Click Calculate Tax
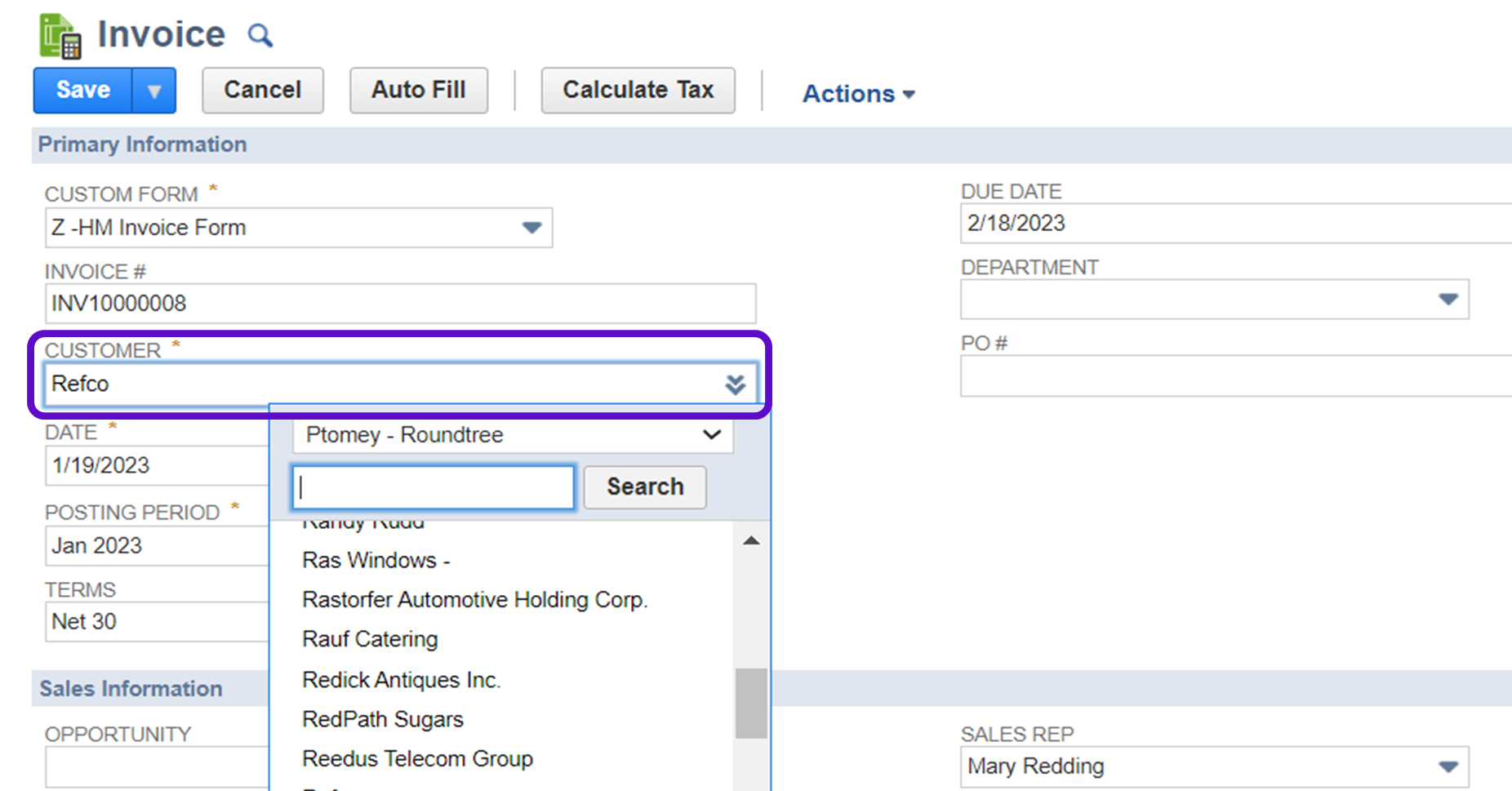The image size is (1512, 791). (638, 91)
